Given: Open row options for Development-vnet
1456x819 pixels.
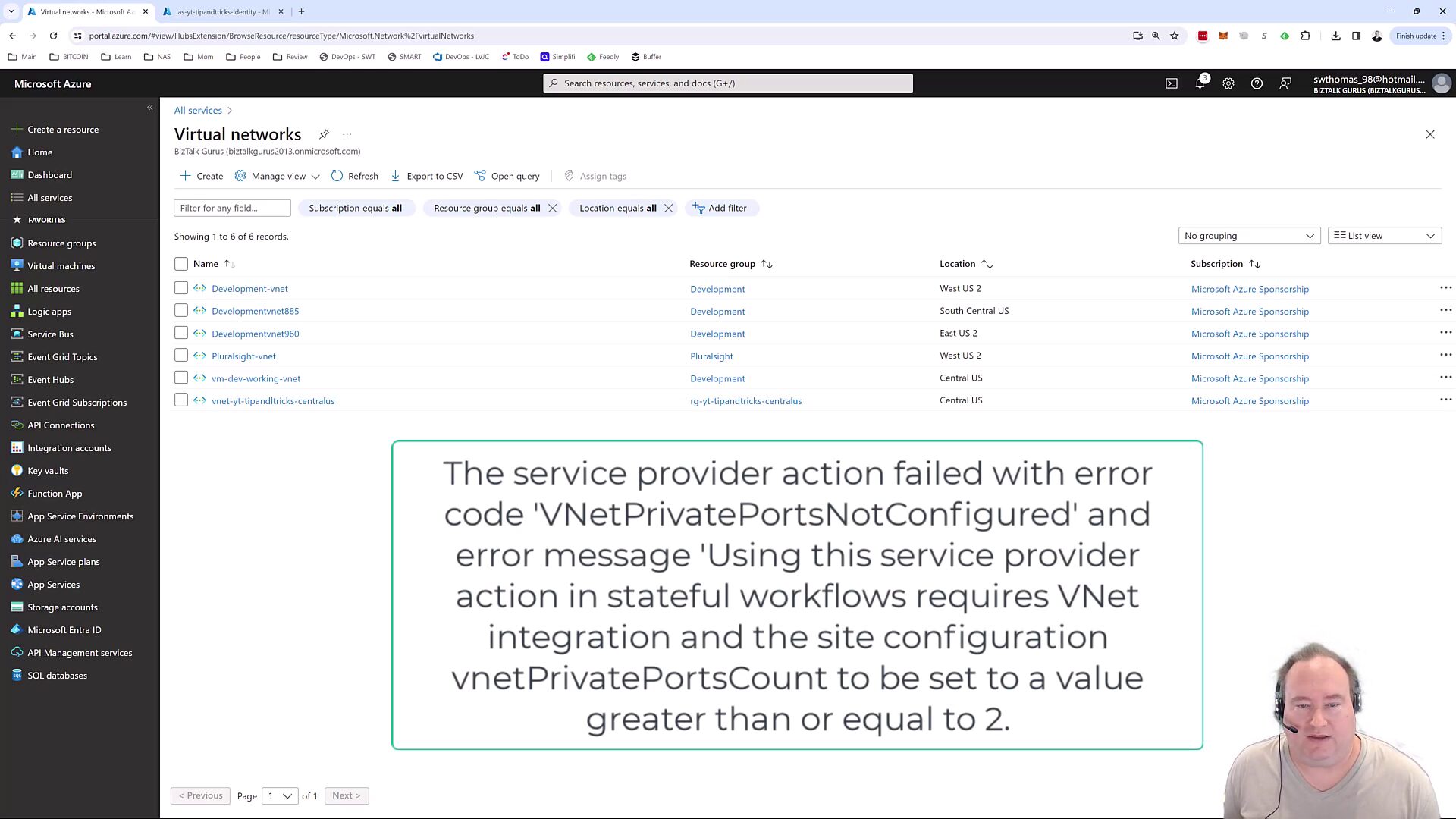Looking at the screenshot, I should tap(1445, 288).
